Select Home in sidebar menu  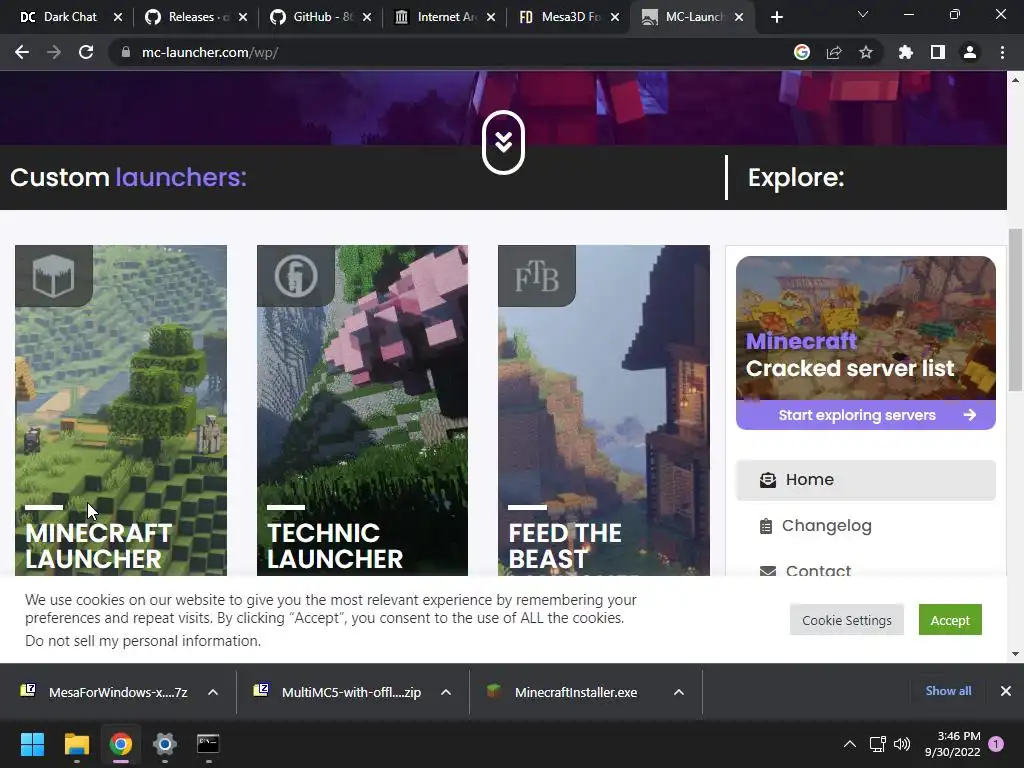pos(866,480)
